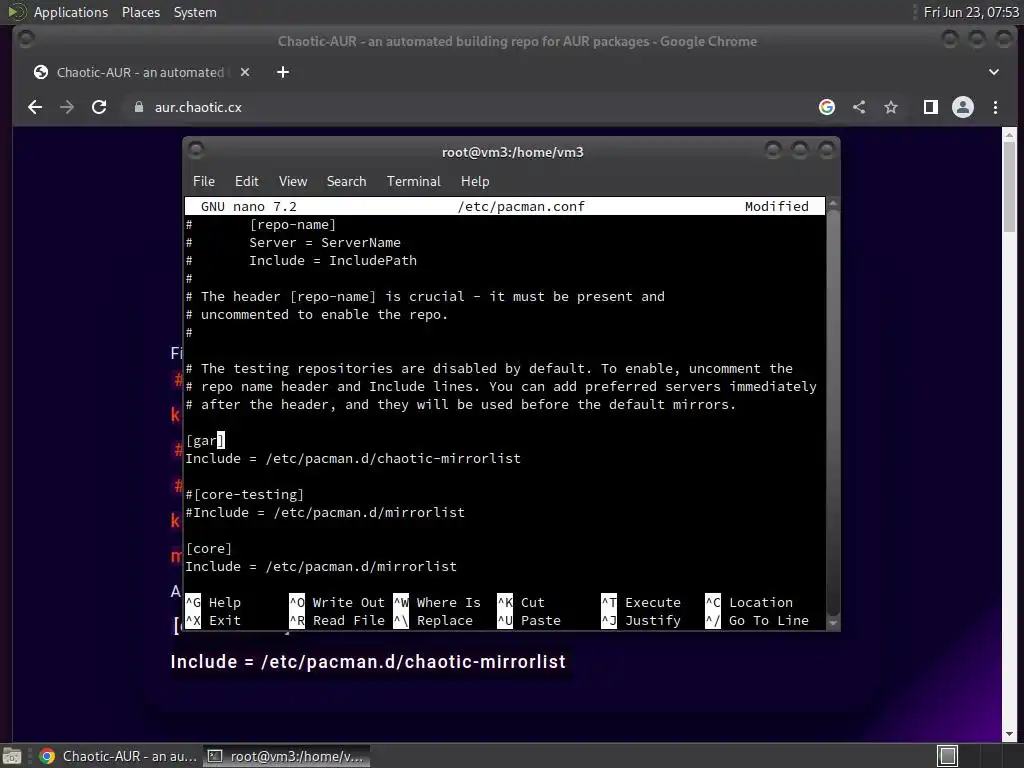
Task: Open Chrome's side panel
Action: point(931,107)
